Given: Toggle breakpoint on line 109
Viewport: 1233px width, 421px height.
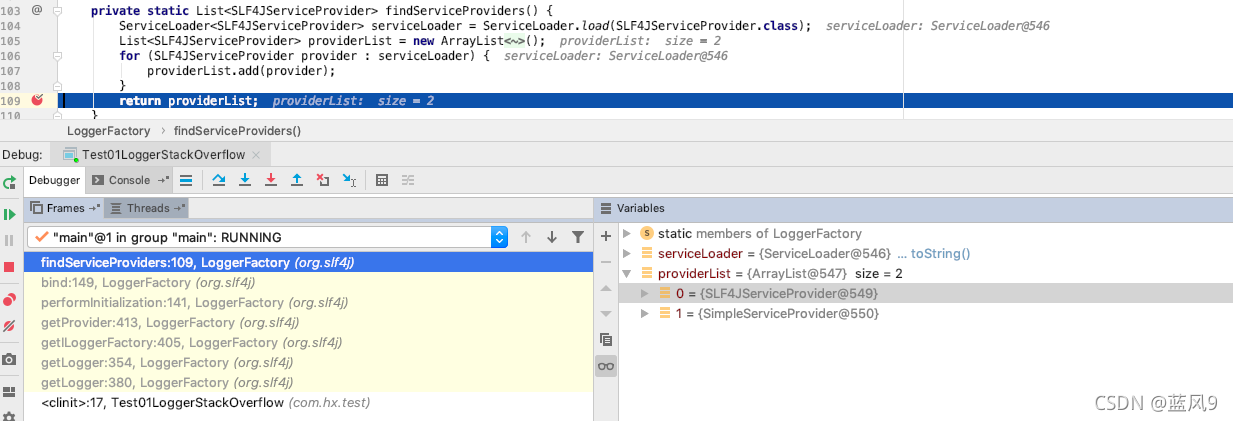Looking at the screenshot, I should click(x=37, y=100).
